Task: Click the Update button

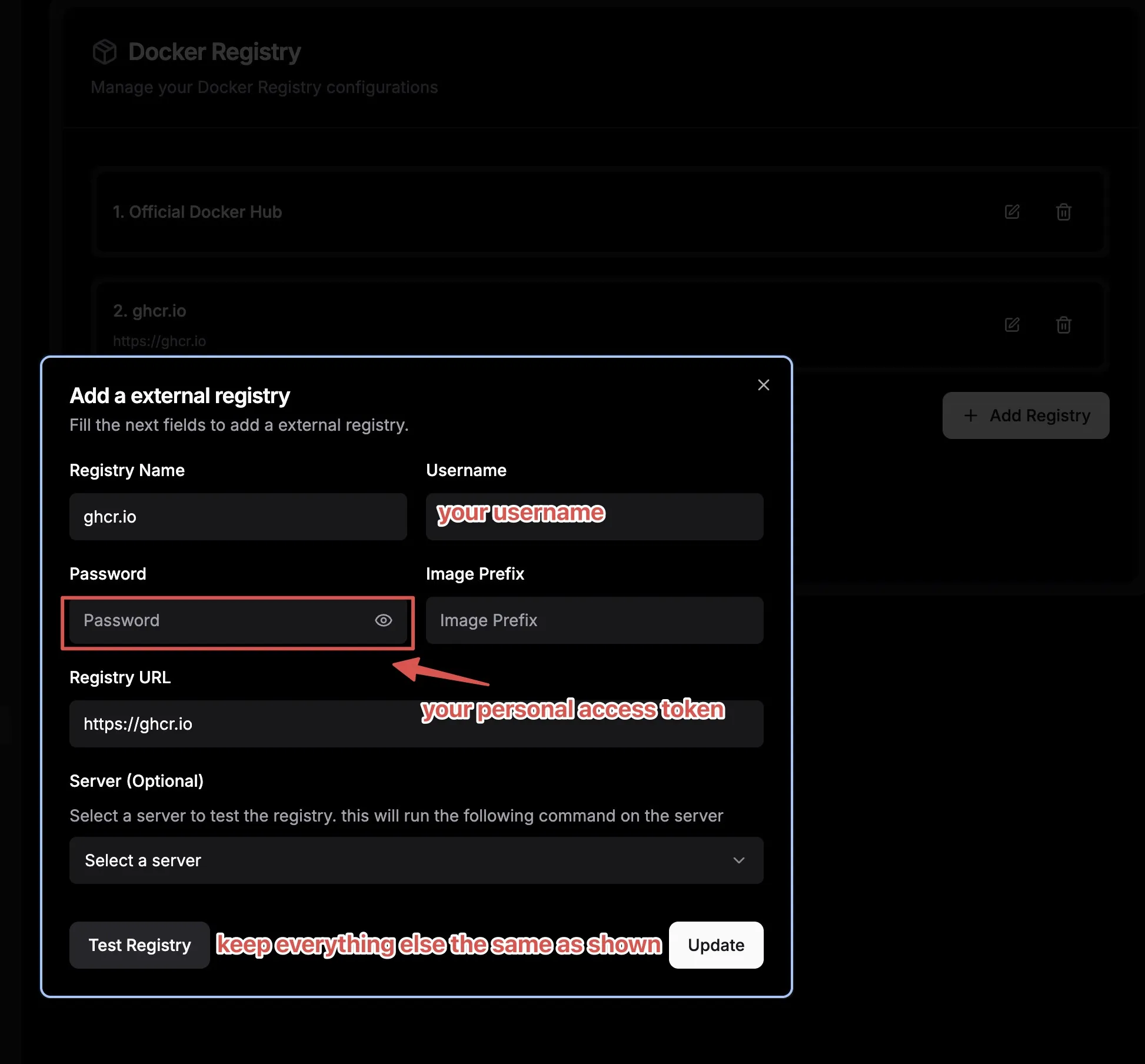Action: (x=715, y=945)
